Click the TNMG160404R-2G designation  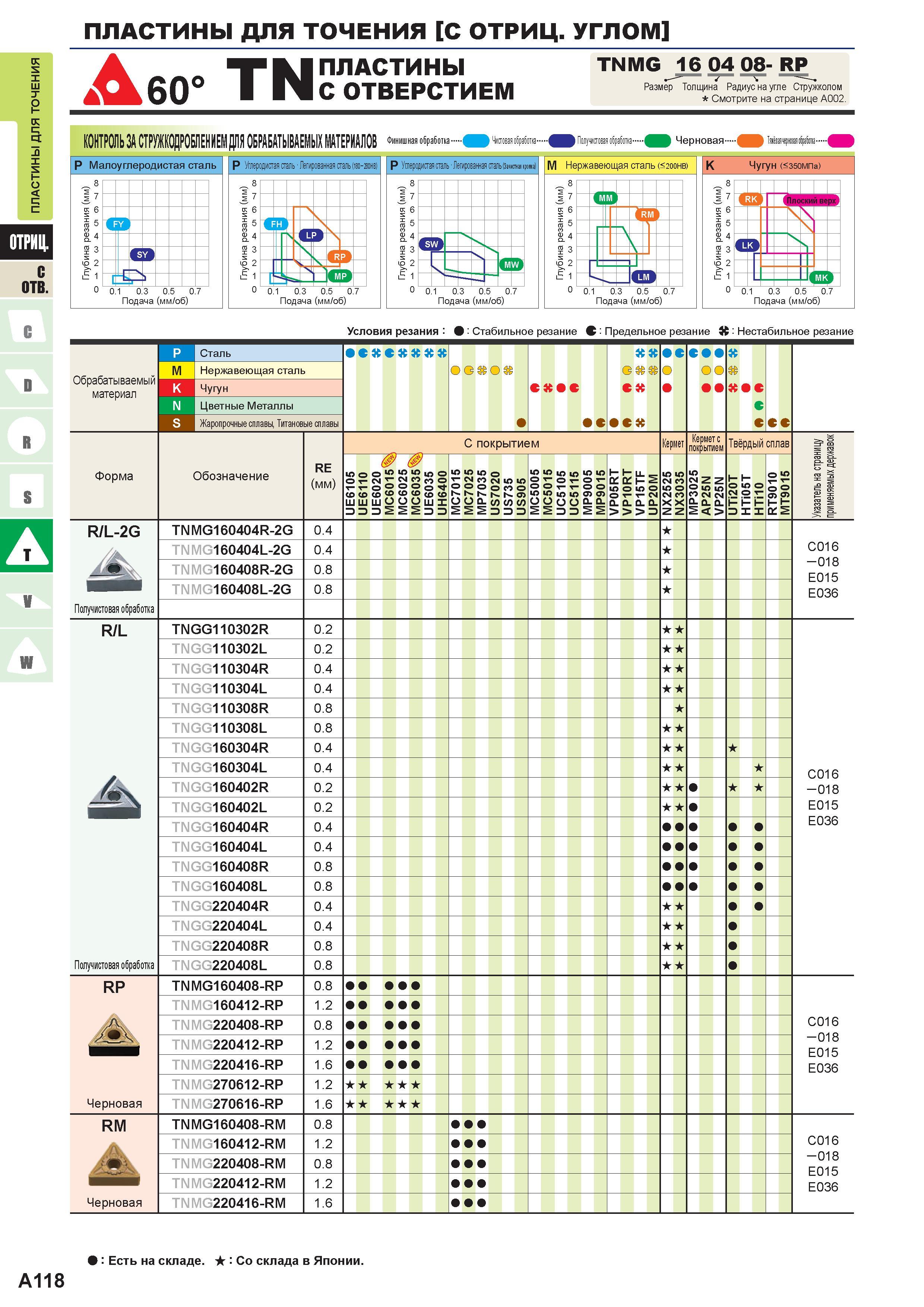[x=232, y=531]
